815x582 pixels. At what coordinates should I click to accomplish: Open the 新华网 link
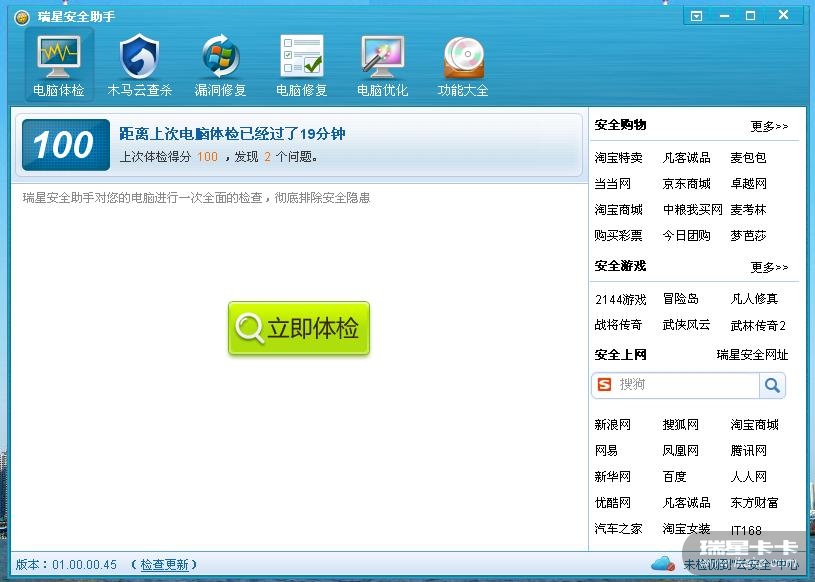point(612,477)
